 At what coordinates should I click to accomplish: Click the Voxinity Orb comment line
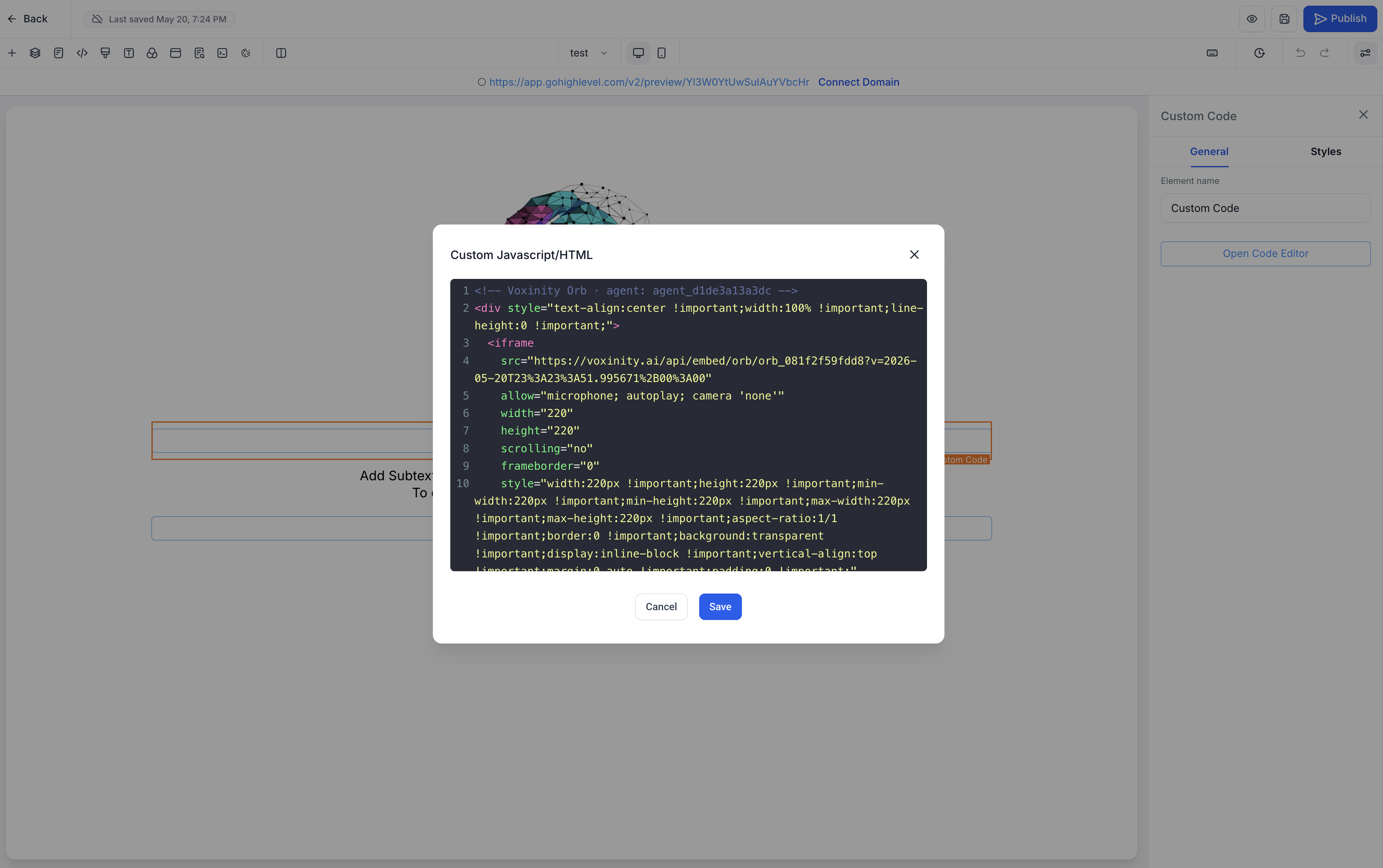(x=635, y=290)
